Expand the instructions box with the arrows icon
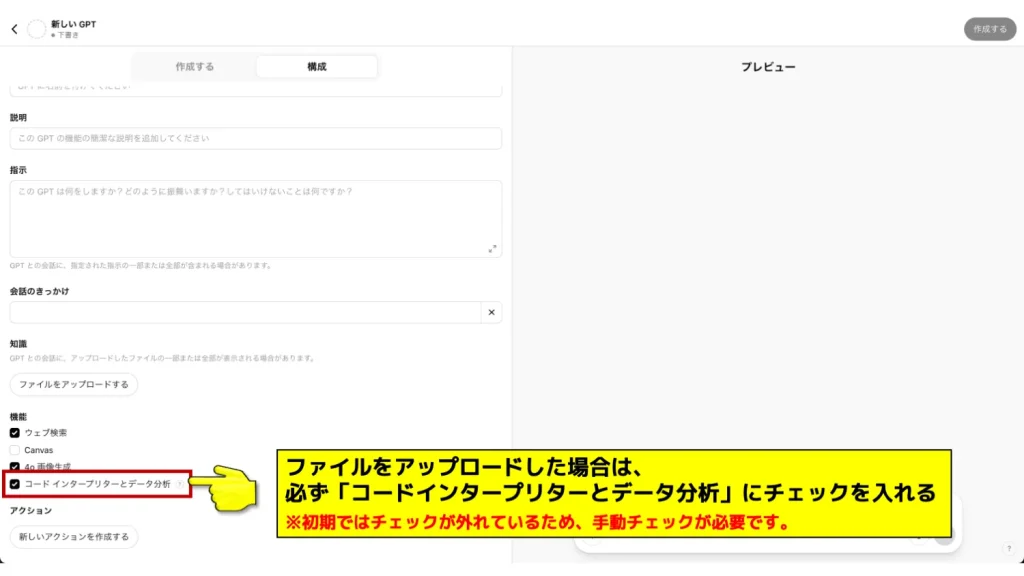1024x576 pixels. (492, 249)
